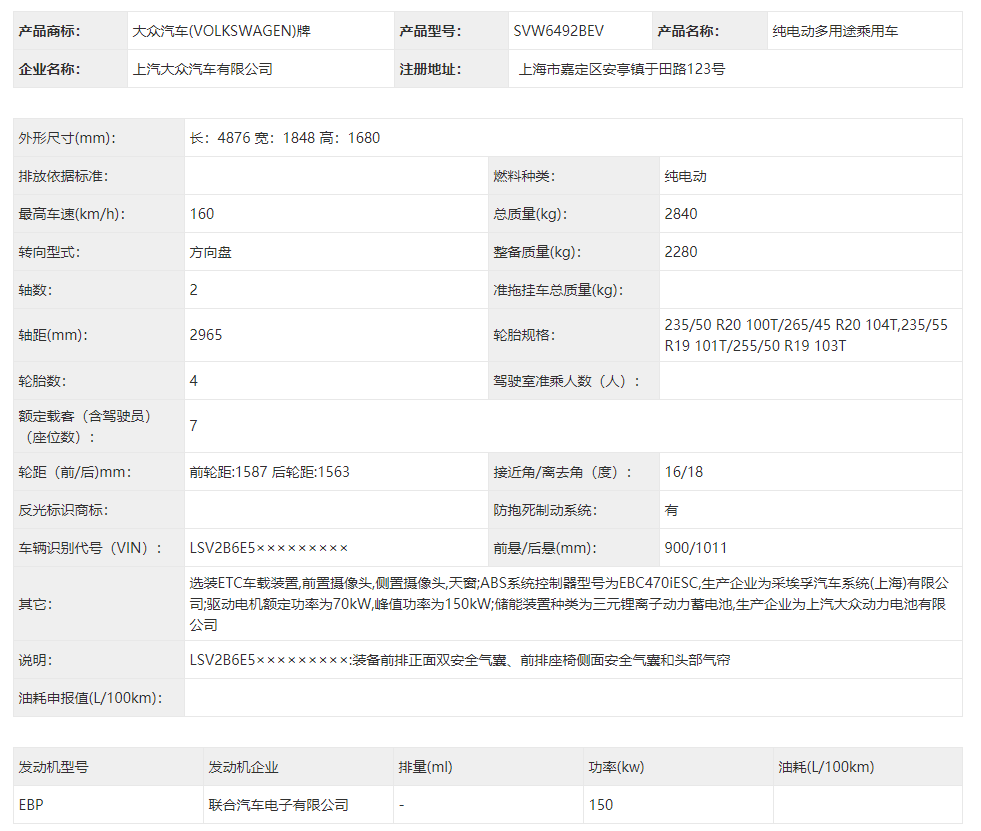Image resolution: width=981 pixels, height=831 pixels.
Task: Select the dimensions value 长: 4876 宽: 1848 高: 1680
Action: pyautogui.click(x=285, y=138)
